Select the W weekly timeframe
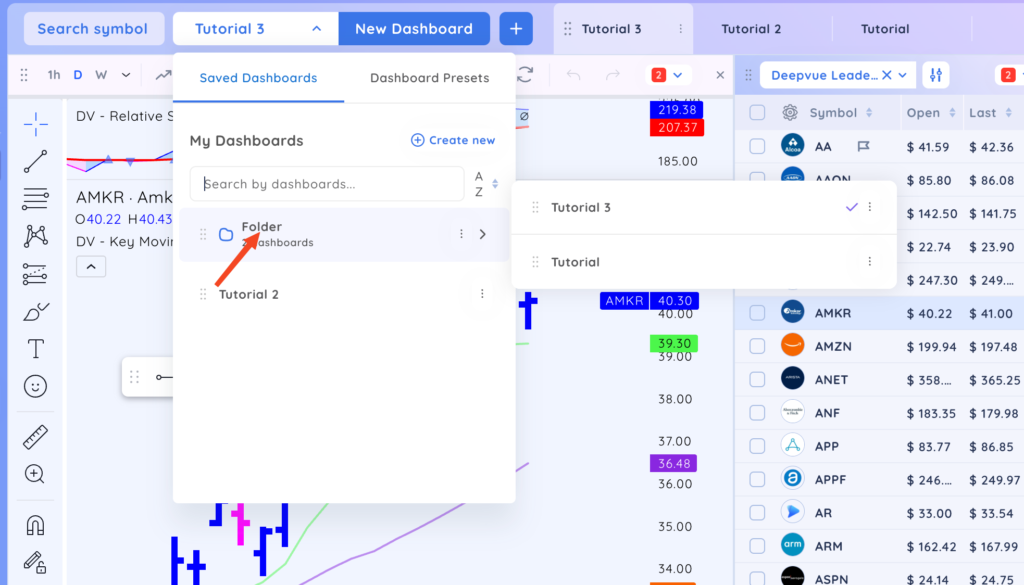 coord(101,75)
